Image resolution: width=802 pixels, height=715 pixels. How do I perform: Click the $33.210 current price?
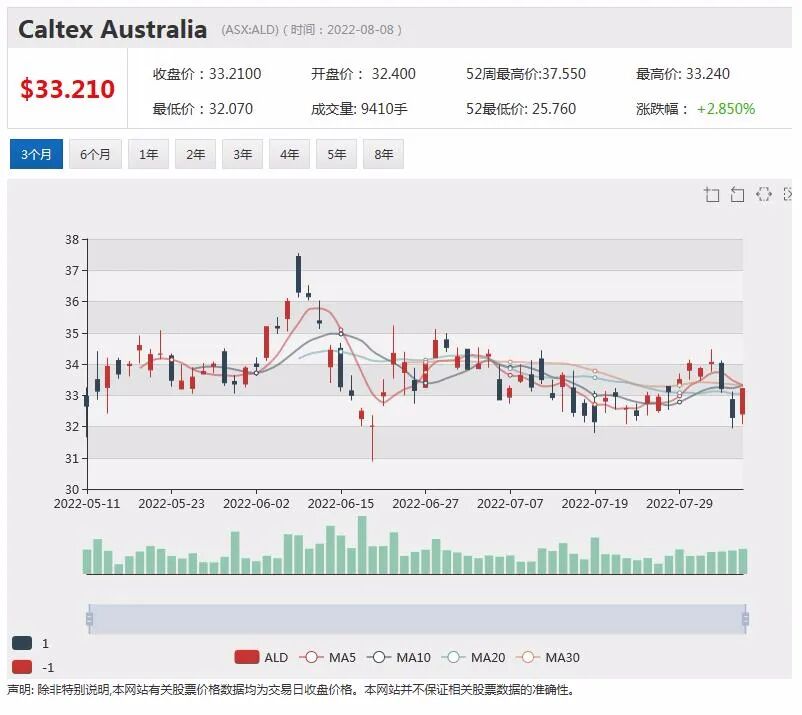68,89
